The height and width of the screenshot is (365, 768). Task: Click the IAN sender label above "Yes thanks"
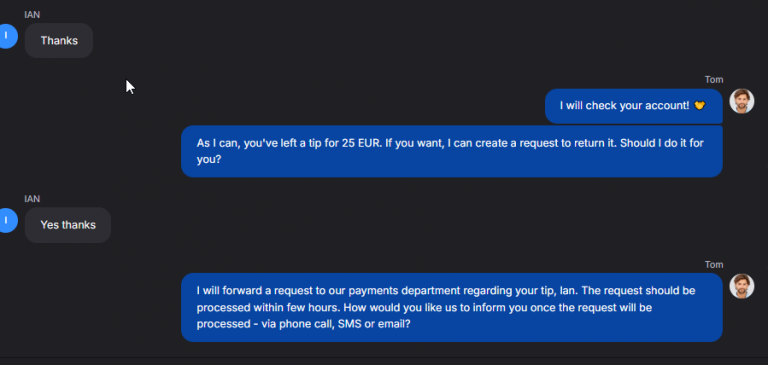[x=32, y=199]
